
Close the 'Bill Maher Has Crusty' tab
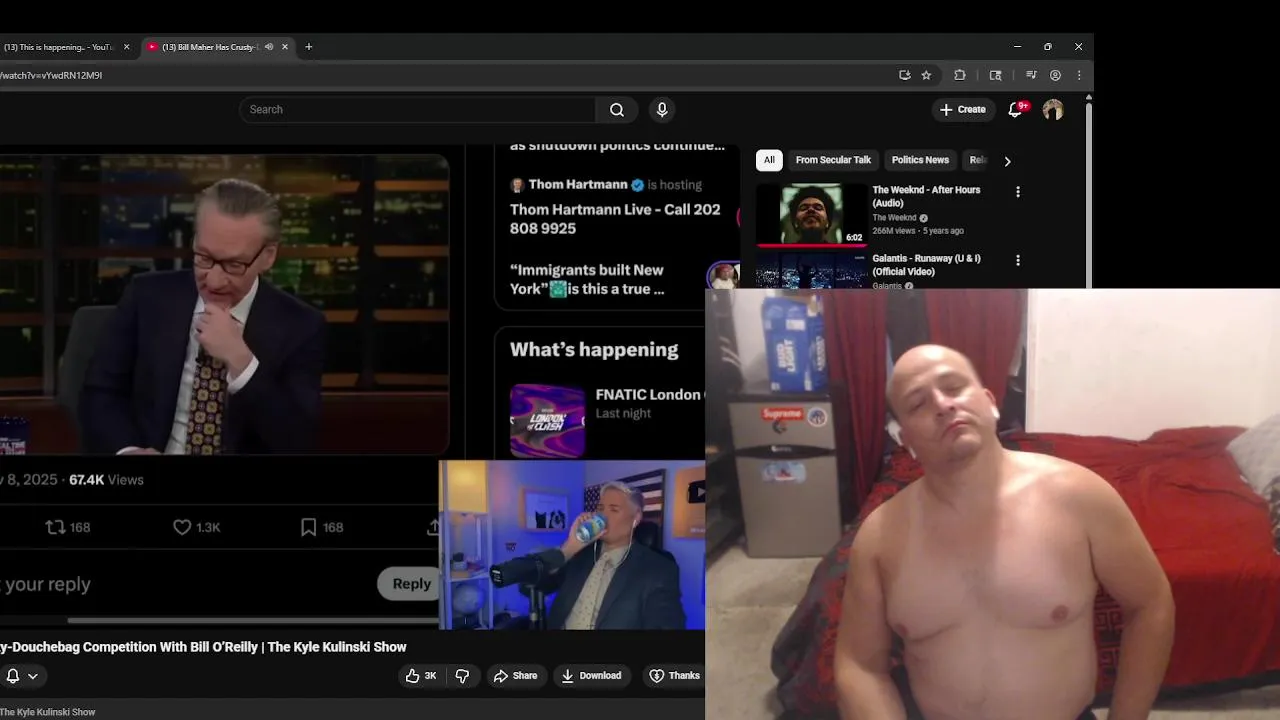pyautogui.click(x=285, y=47)
